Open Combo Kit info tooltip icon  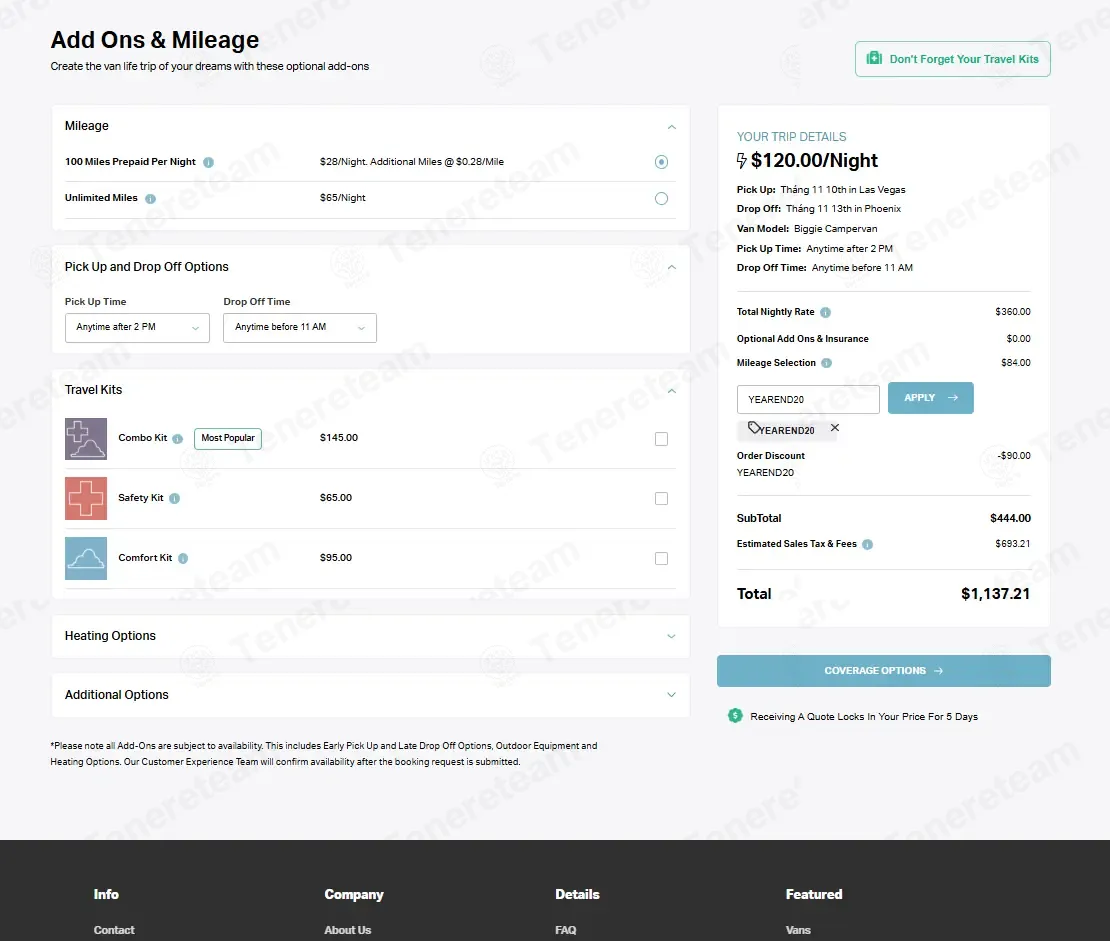(178, 439)
